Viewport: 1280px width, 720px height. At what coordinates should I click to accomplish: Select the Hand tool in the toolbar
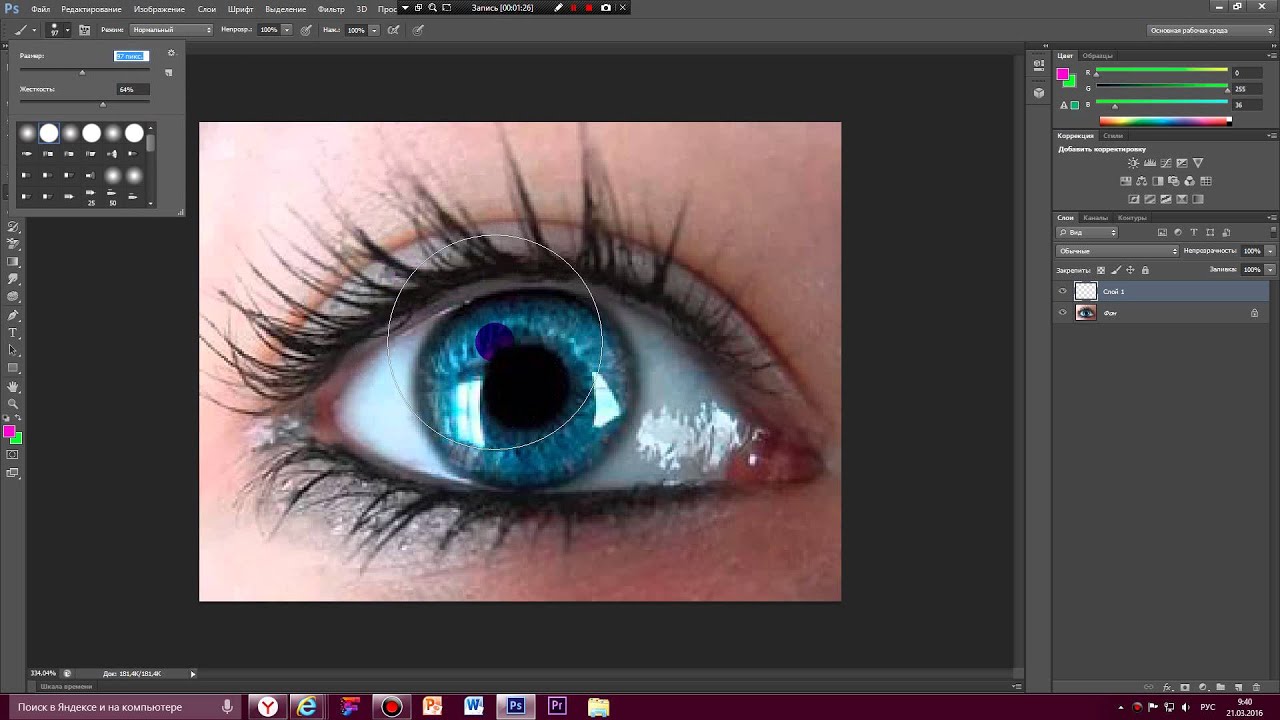(x=13, y=386)
